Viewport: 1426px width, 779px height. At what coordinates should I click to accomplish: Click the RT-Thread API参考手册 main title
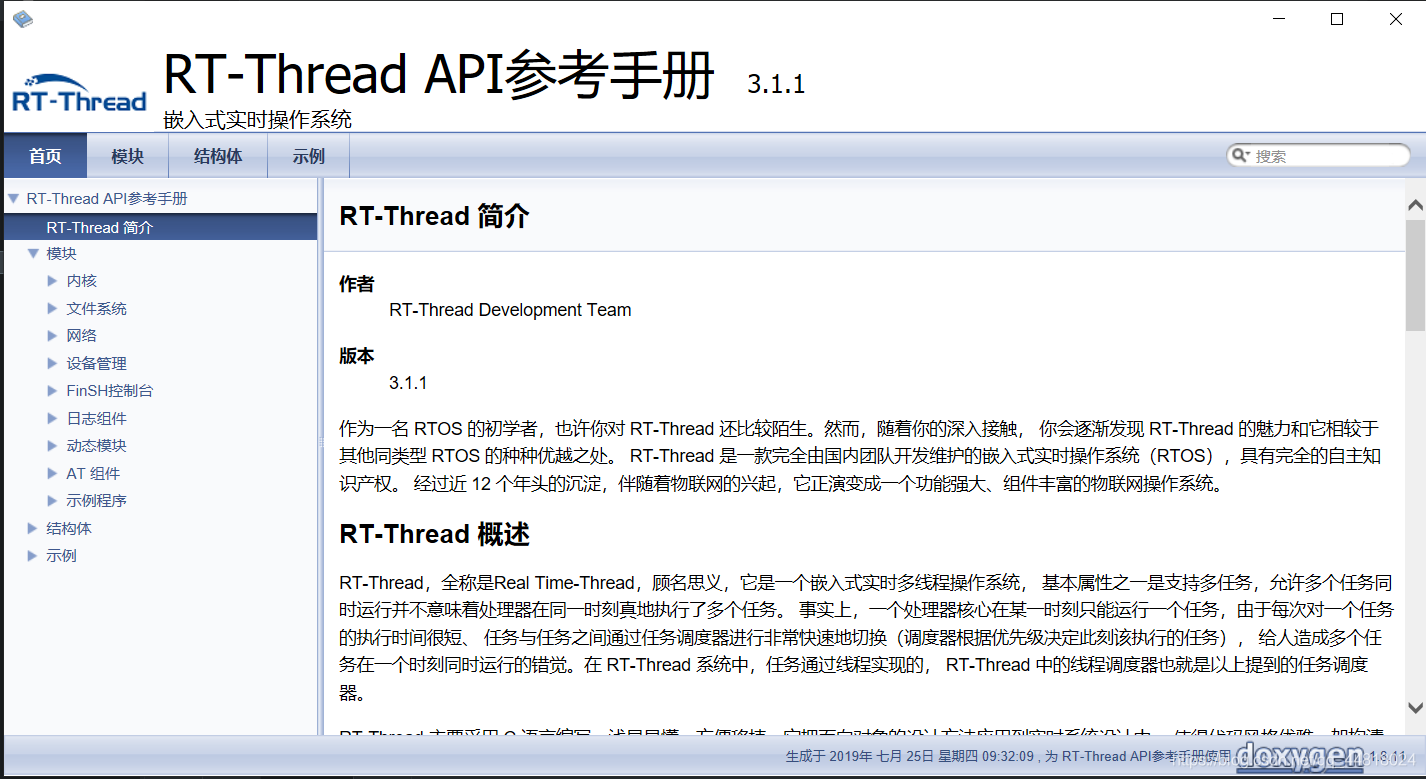[x=440, y=75]
